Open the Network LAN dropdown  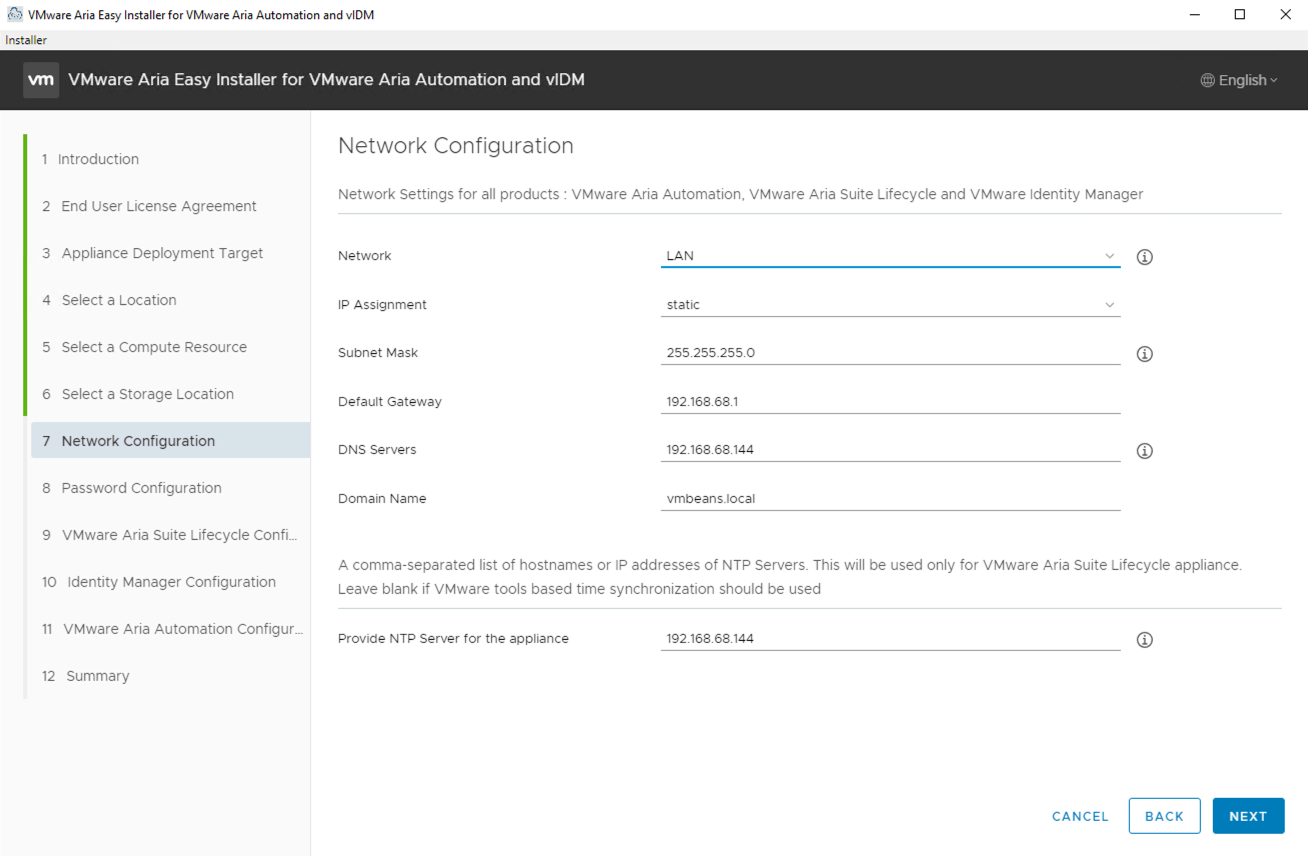(890, 256)
